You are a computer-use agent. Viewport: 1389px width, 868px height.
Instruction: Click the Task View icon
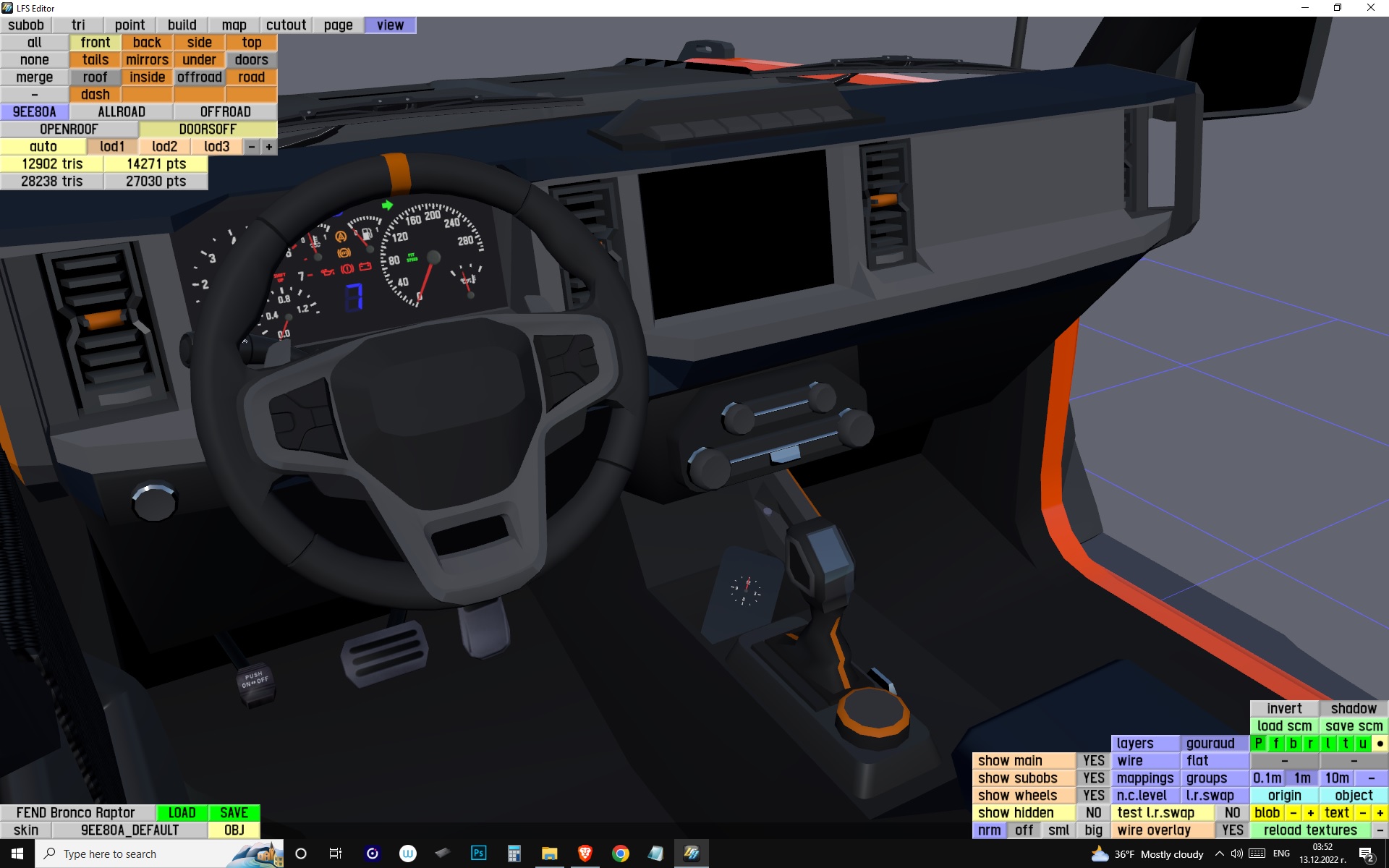pos(336,854)
